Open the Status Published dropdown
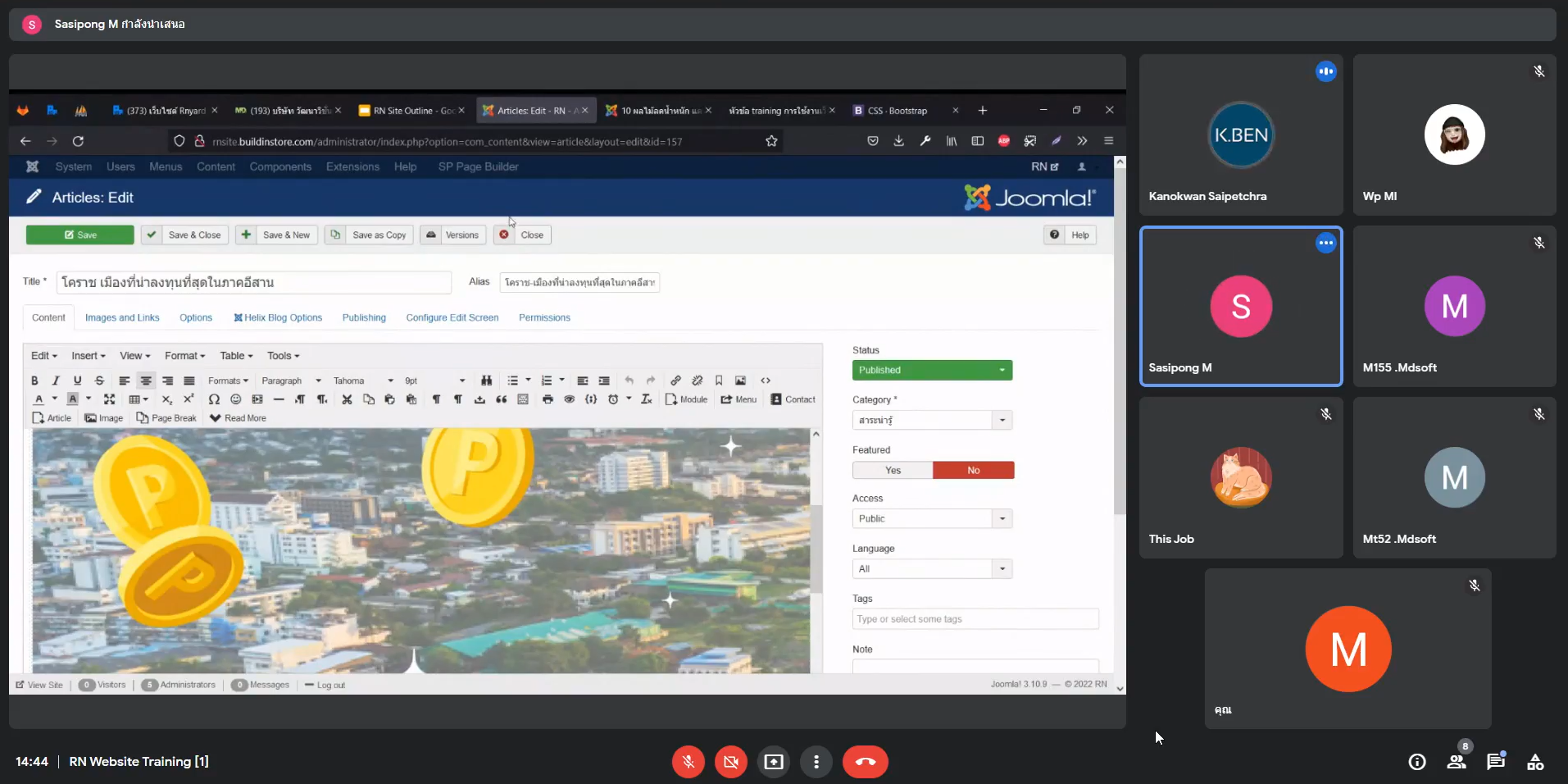 [932, 371]
